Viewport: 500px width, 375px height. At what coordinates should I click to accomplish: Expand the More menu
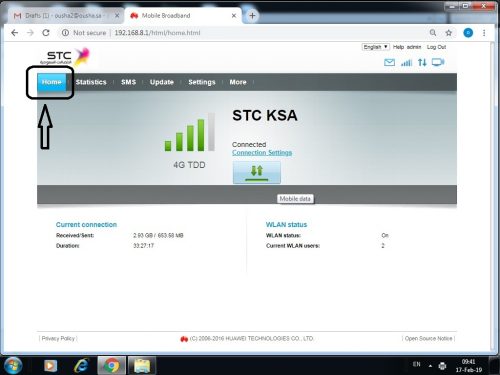(238, 82)
